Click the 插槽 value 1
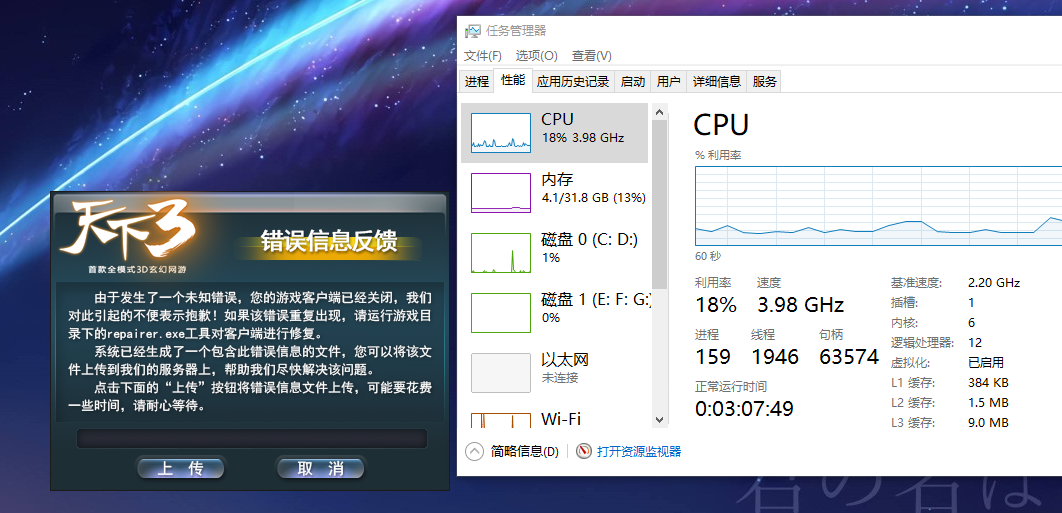This screenshot has height=513, width=1062. (971, 302)
